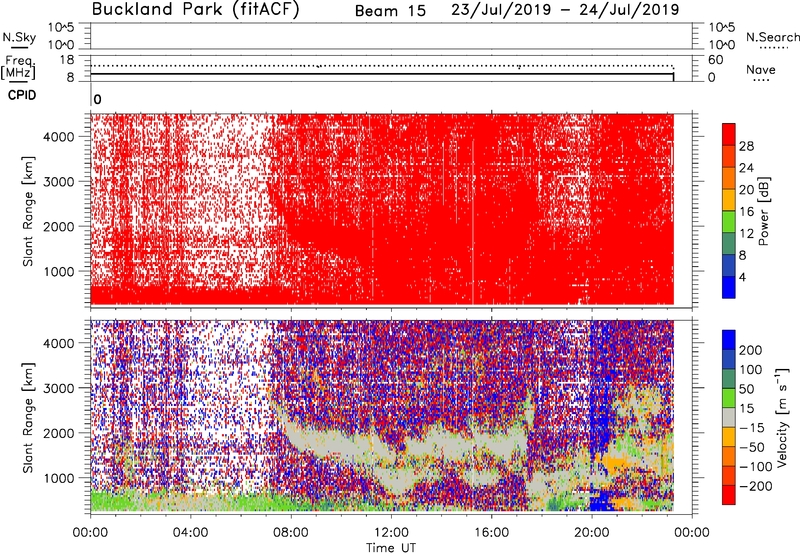Viewport: 800px width, 554px height.
Task: Click the Power [dB] colorbar title
Action: coord(763,211)
